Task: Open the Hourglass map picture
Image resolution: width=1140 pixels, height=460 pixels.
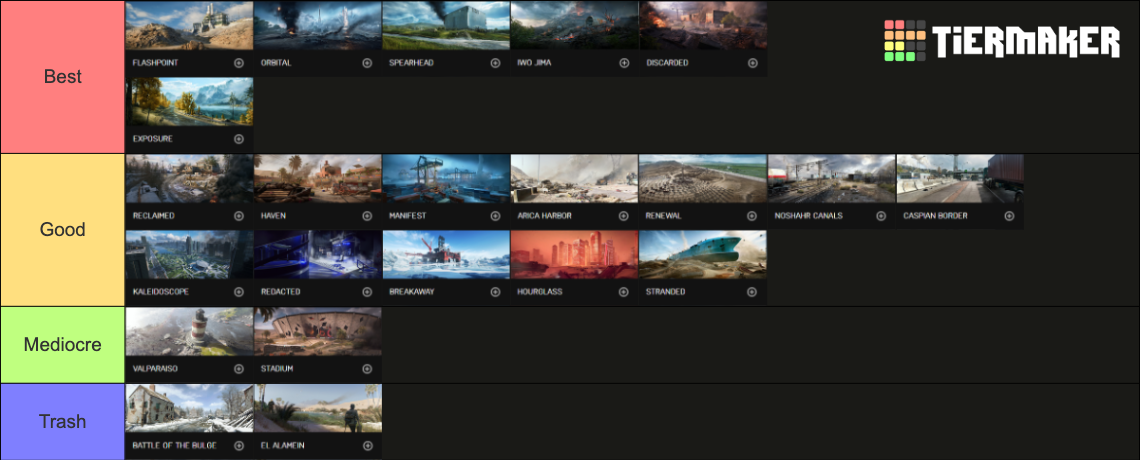Action: click(574, 255)
